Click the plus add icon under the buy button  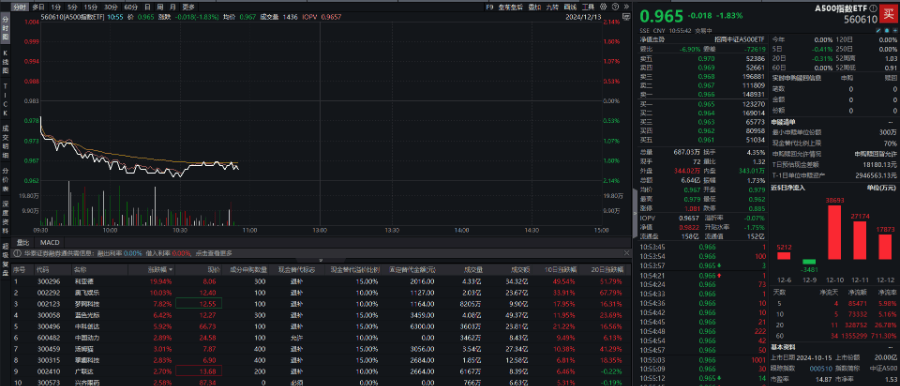[895, 30]
